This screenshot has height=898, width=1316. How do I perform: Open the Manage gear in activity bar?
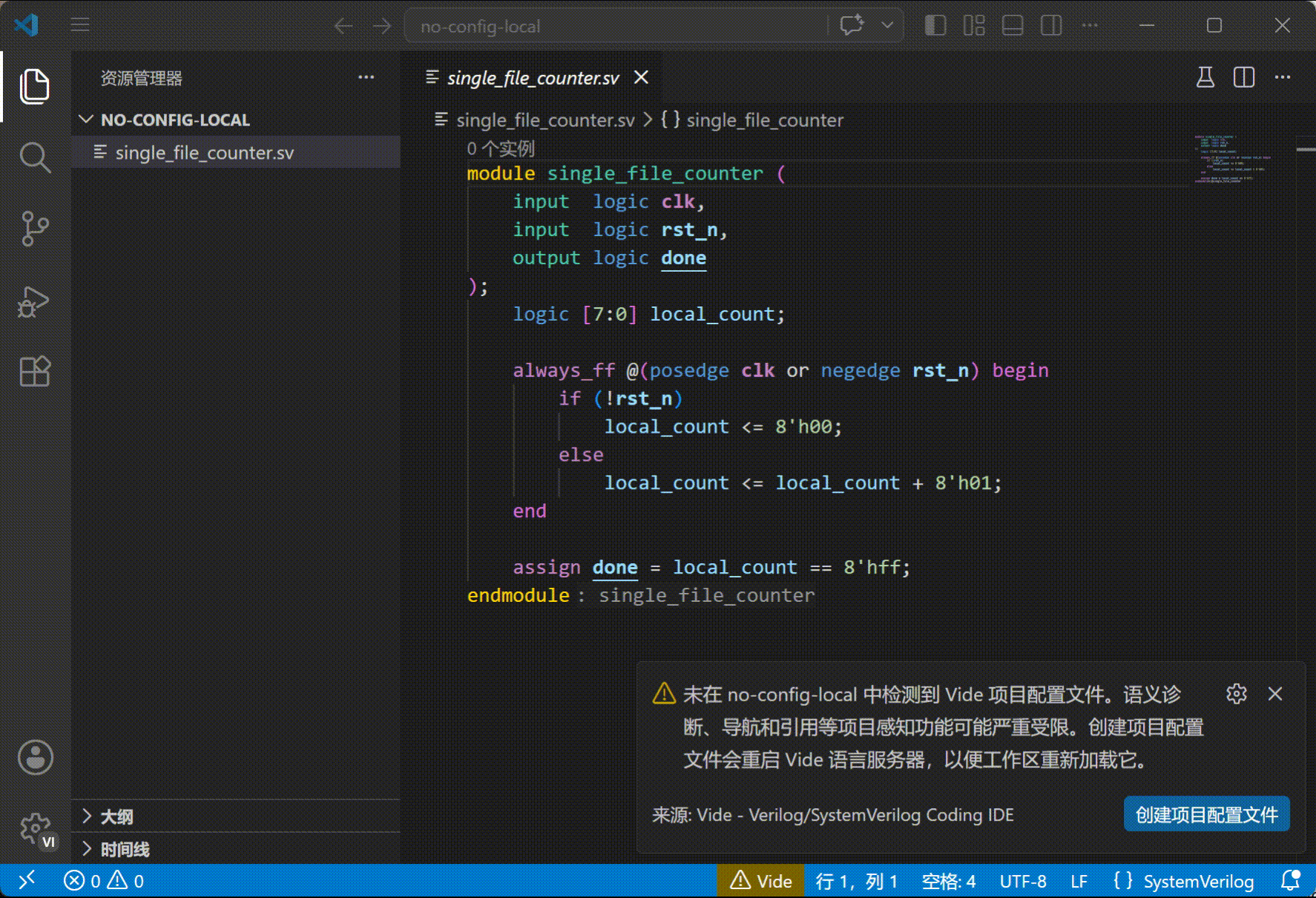(35, 829)
